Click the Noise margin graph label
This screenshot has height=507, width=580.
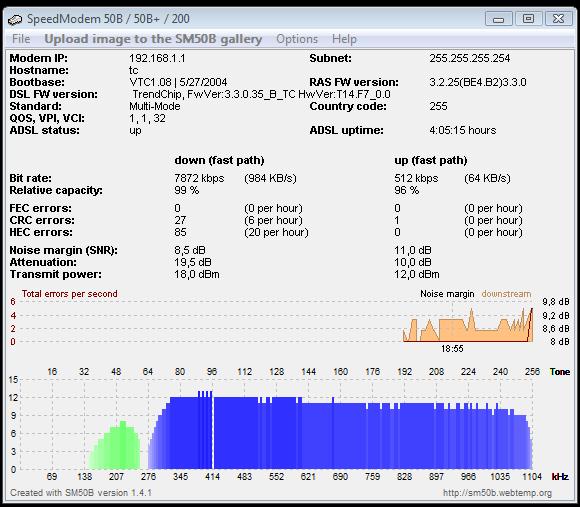(x=447, y=294)
